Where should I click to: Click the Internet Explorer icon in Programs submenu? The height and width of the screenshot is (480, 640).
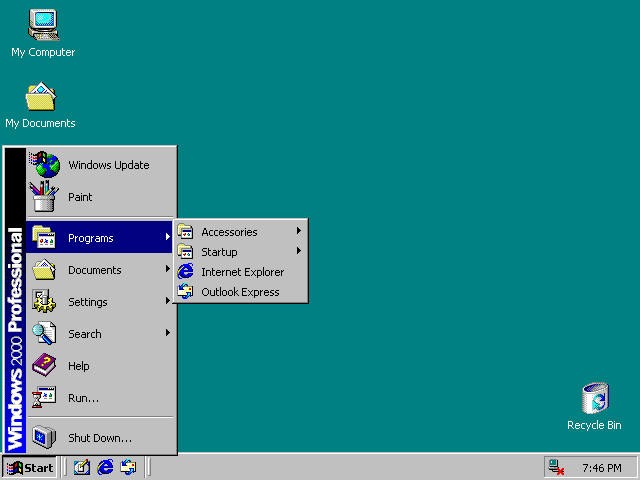185,271
